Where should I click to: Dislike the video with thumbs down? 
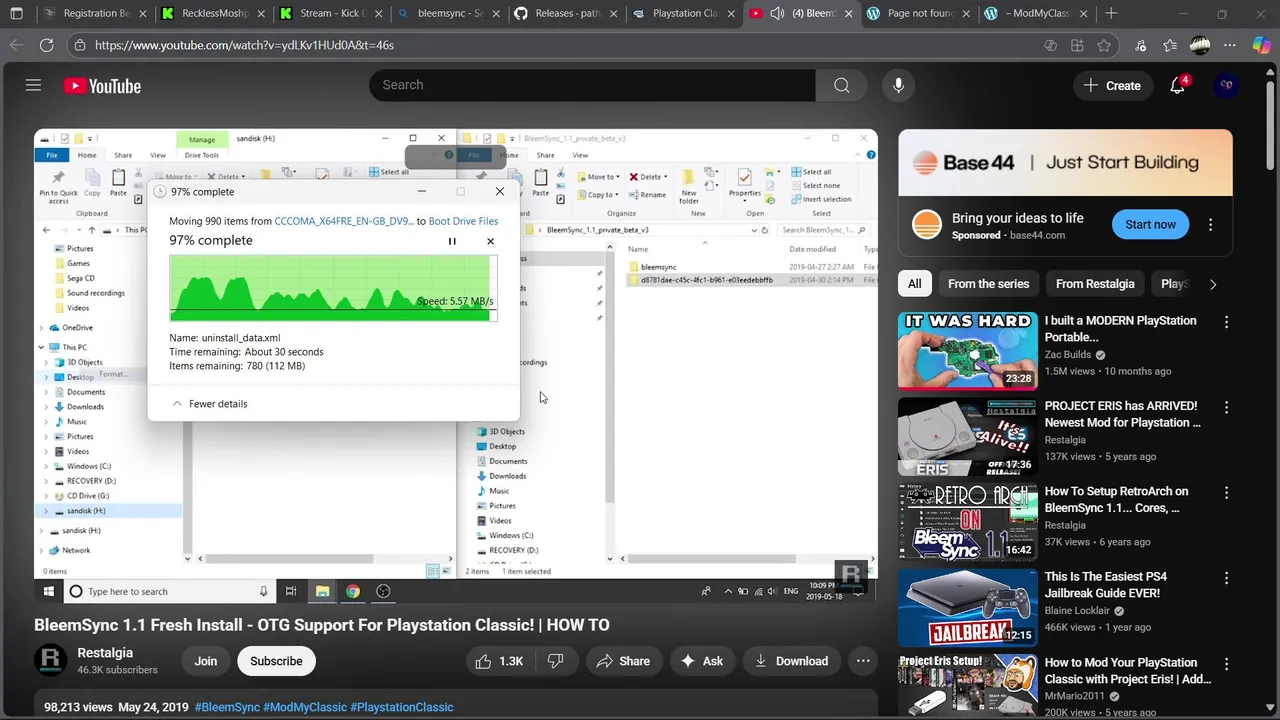click(x=556, y=661)
